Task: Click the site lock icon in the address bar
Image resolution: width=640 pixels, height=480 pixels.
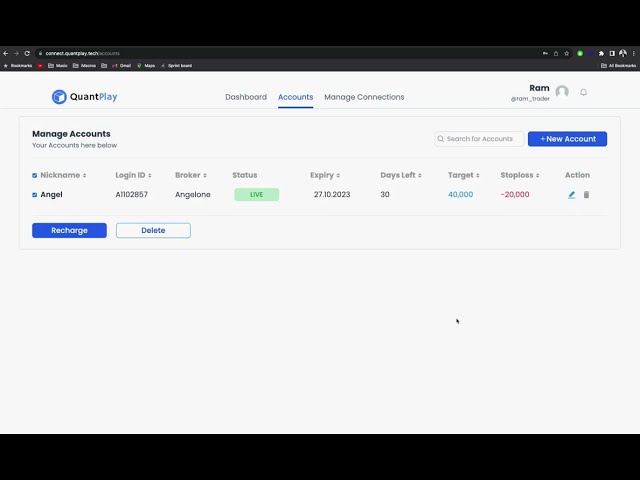Action: (x=40, y=53)
